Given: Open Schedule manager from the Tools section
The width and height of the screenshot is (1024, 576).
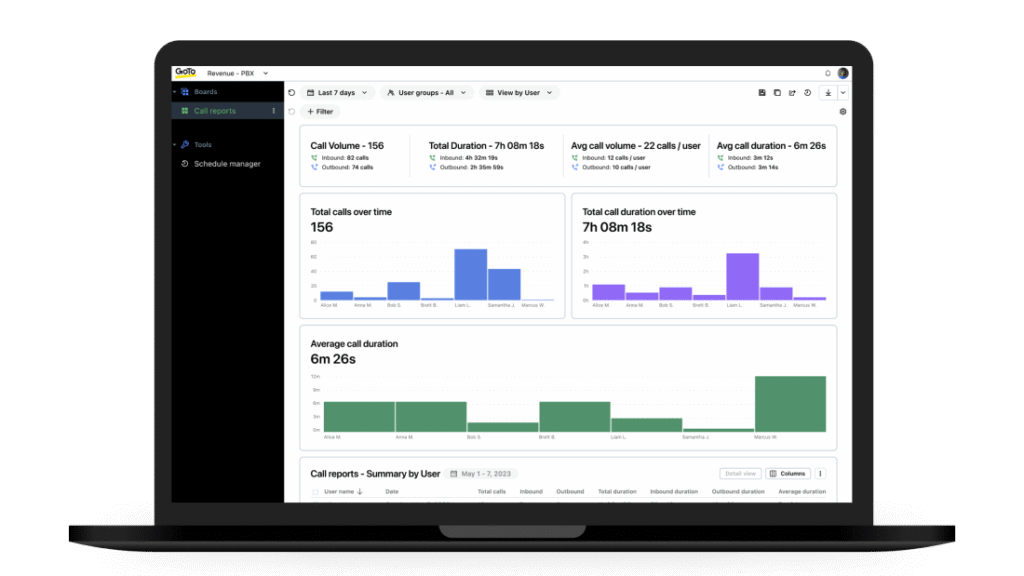Looking at the screenshot, I should click(226, 164).
